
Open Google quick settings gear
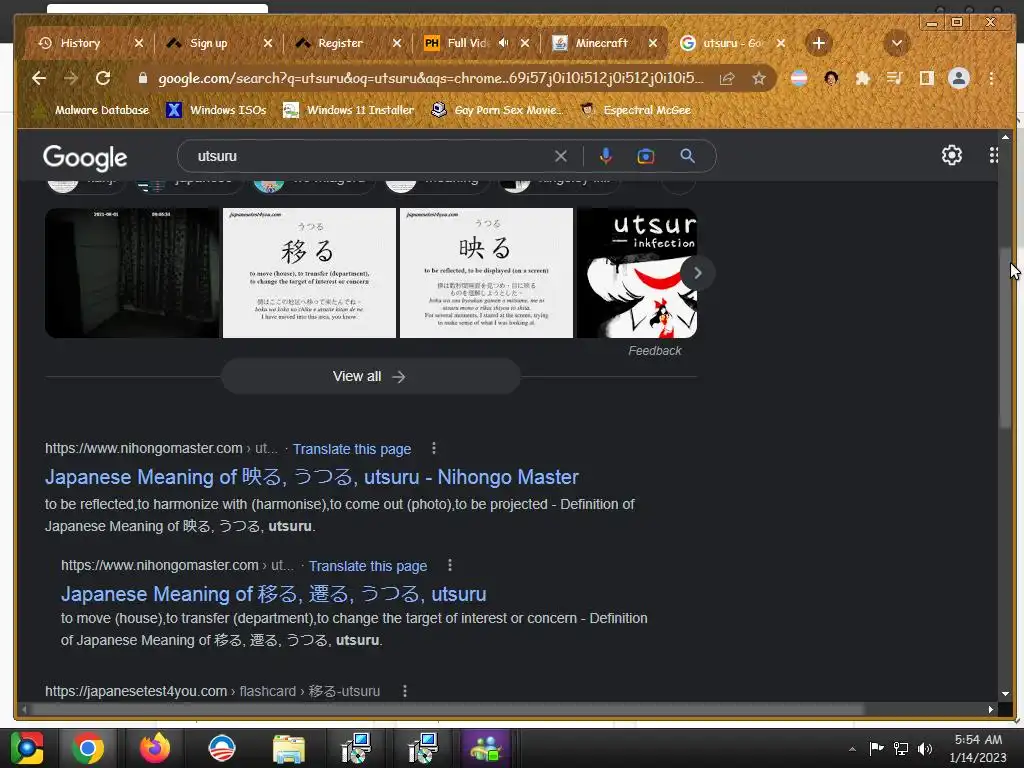(952, 155)
